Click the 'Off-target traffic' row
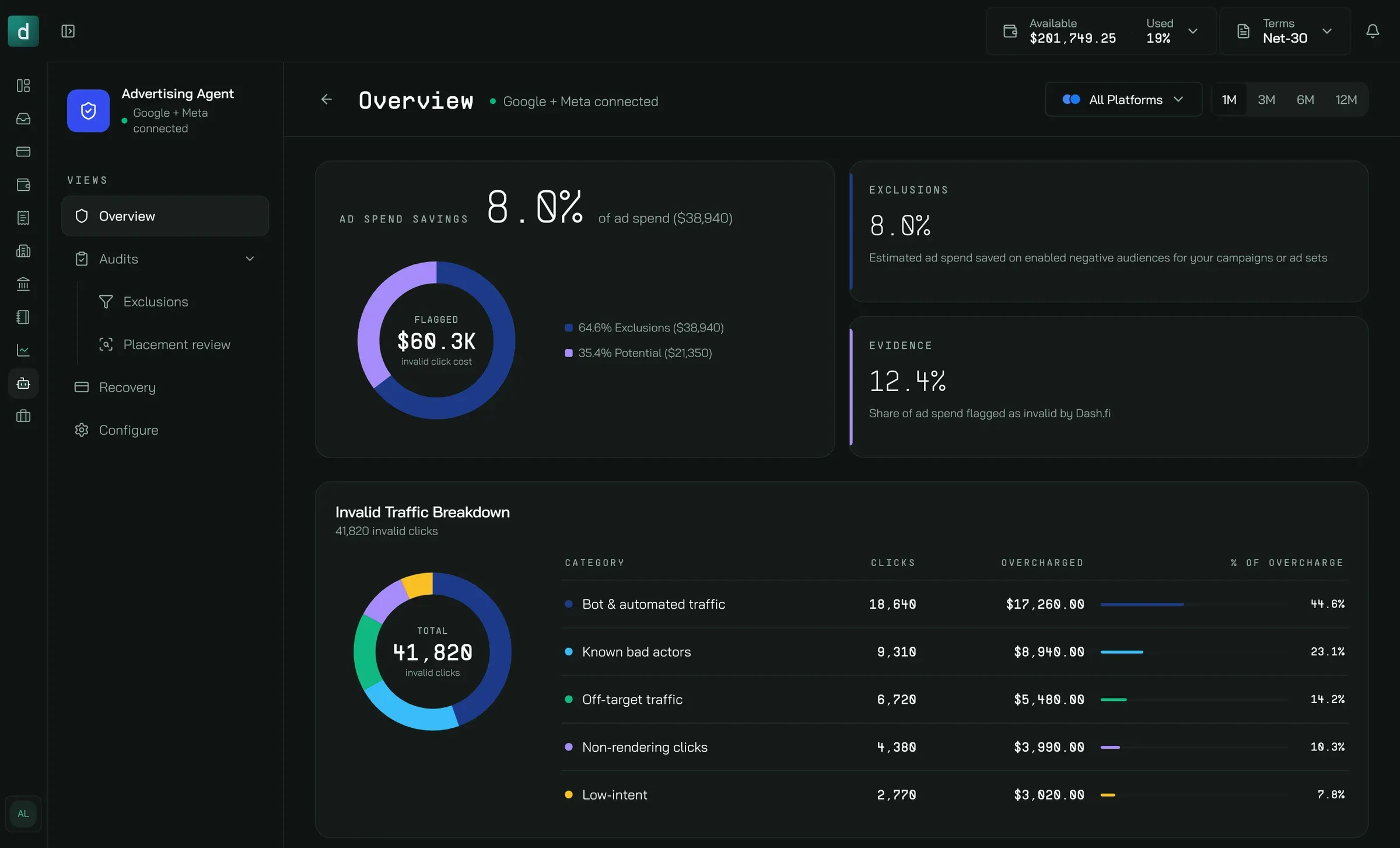1400x848 pixels. coord(954,699)
